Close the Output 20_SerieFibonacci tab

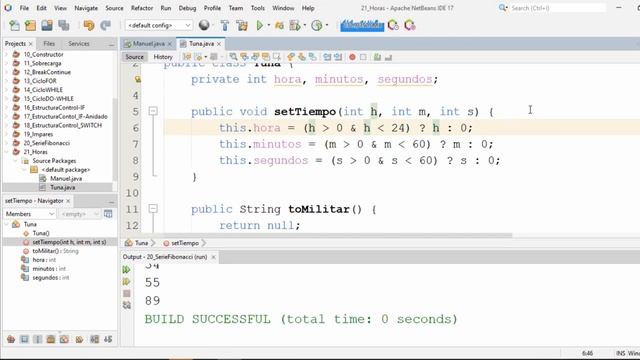[x=213, y=257]
